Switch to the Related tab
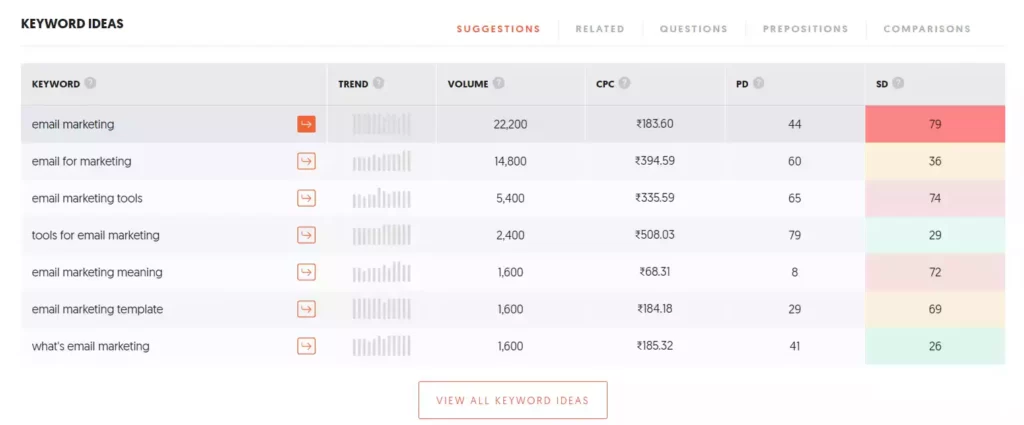Viewport: 1024px width, 425px height. click(600, 29)
